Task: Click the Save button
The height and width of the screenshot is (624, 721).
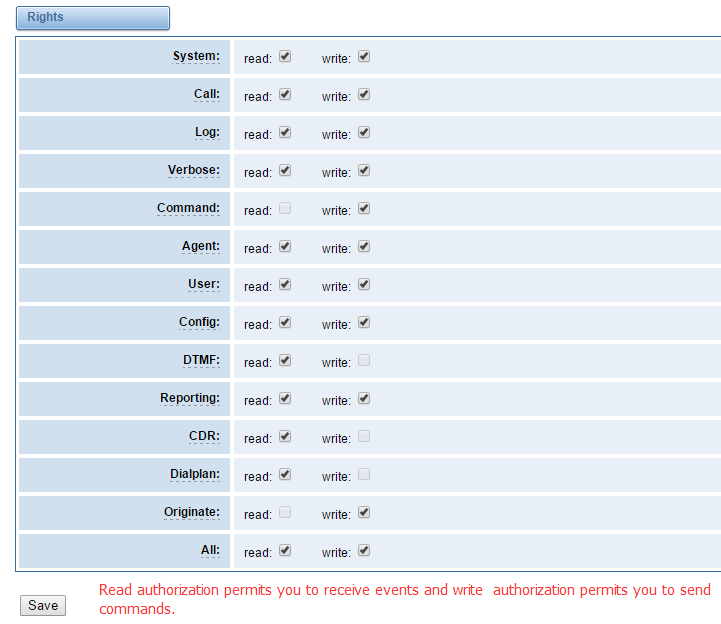Action: 43,605
